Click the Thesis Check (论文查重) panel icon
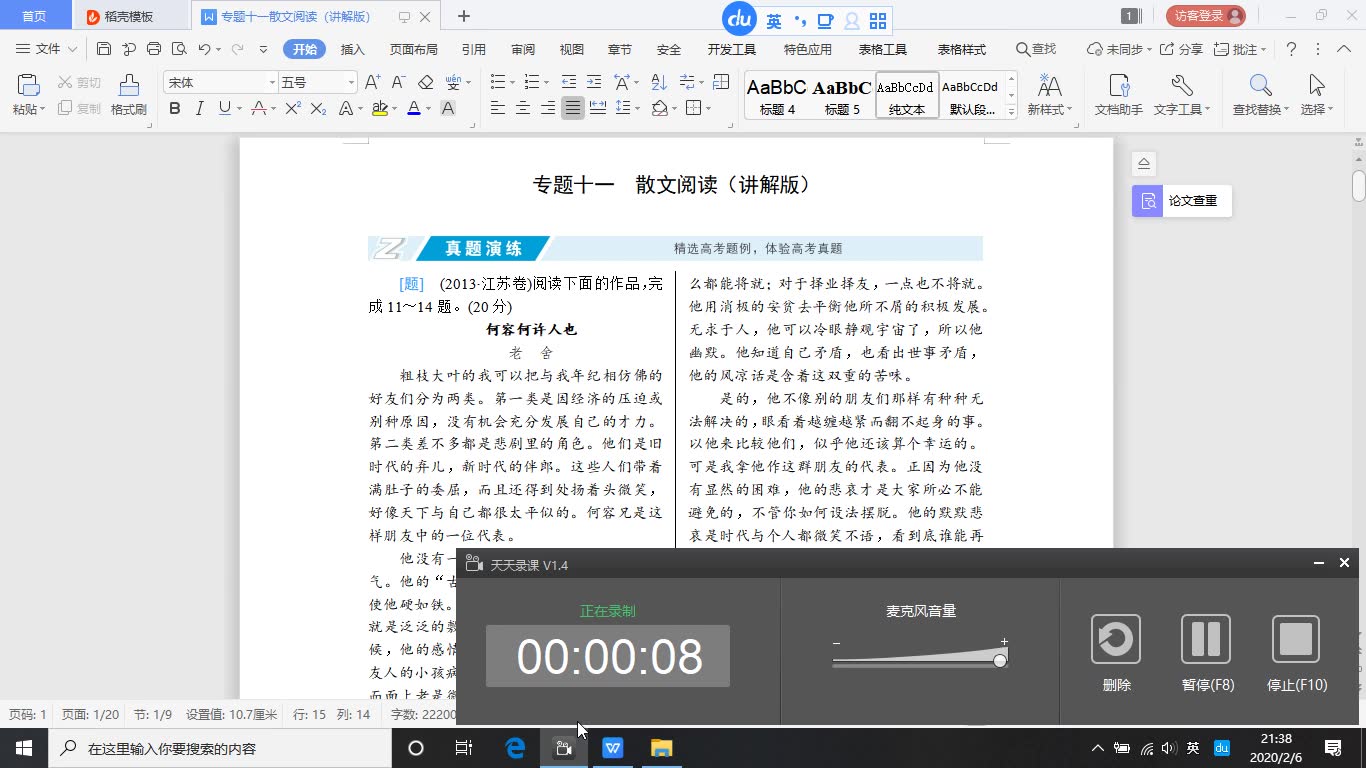Viewport: 1366px width, 768px height. [1147, 200]
